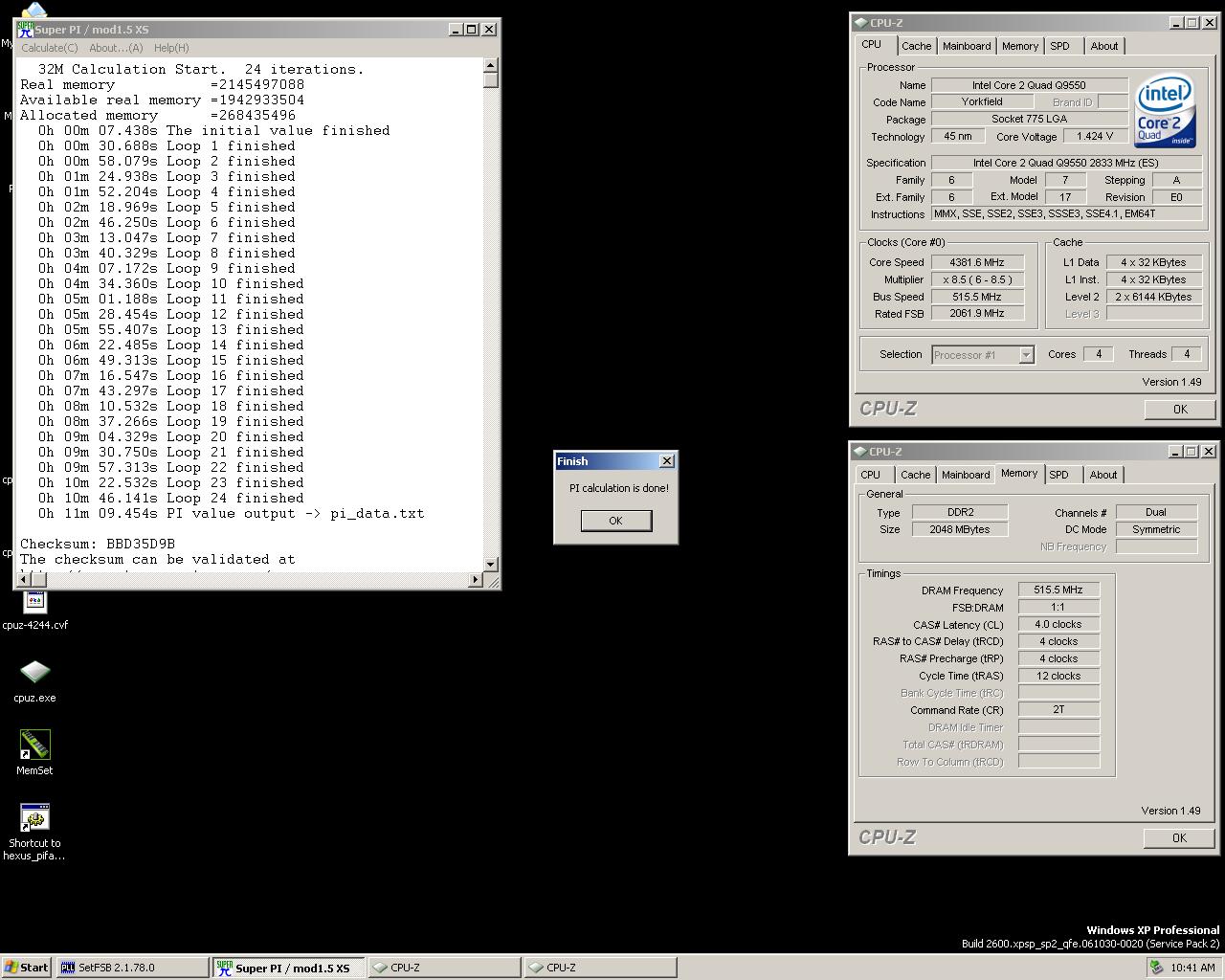Image resolution: width=1225 pixels, height=980 pixels.
Task: Click the 10:41 AM system clock
Action: pos(1192,968)
